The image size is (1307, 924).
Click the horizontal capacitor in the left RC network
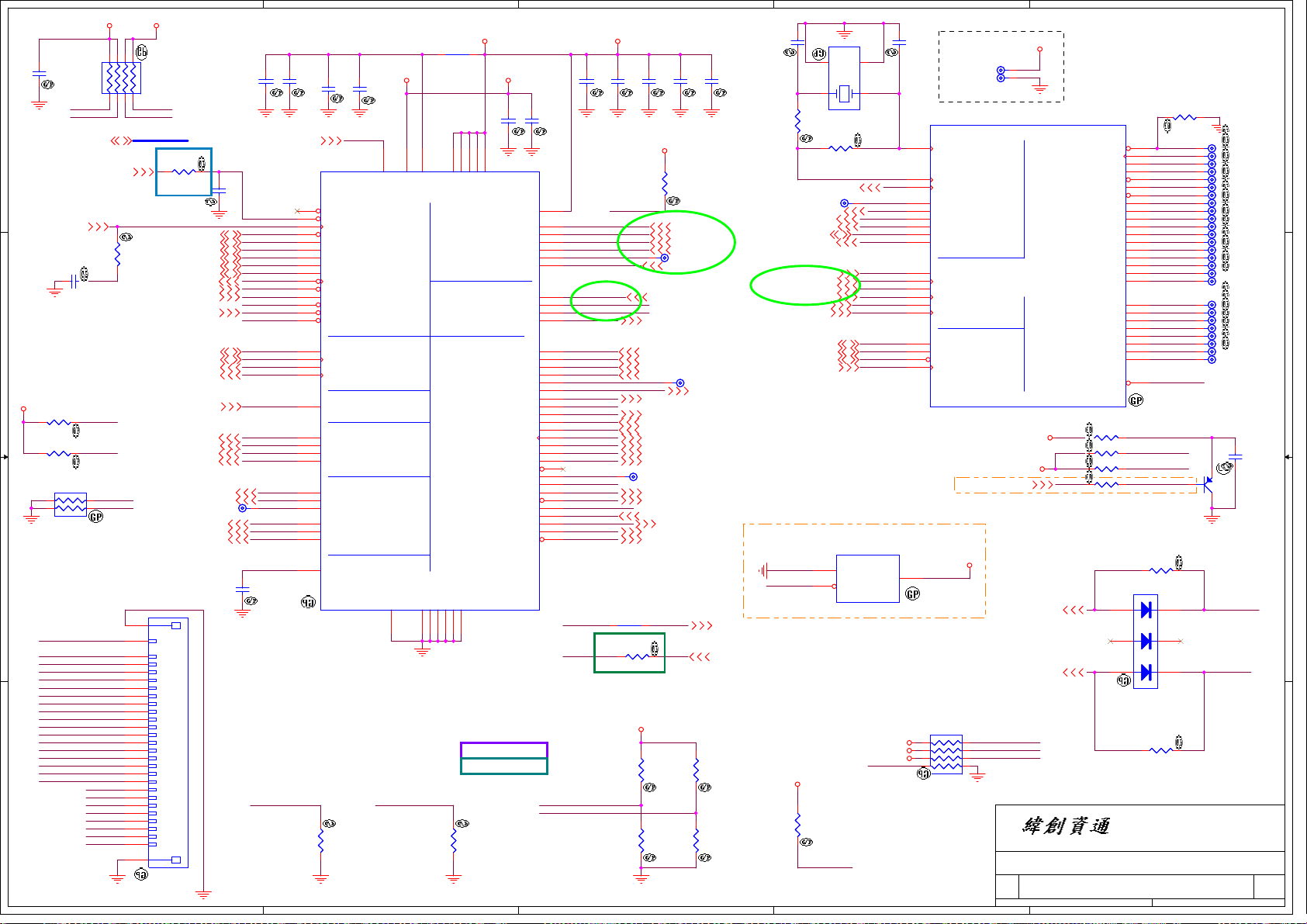coord(74,281)
